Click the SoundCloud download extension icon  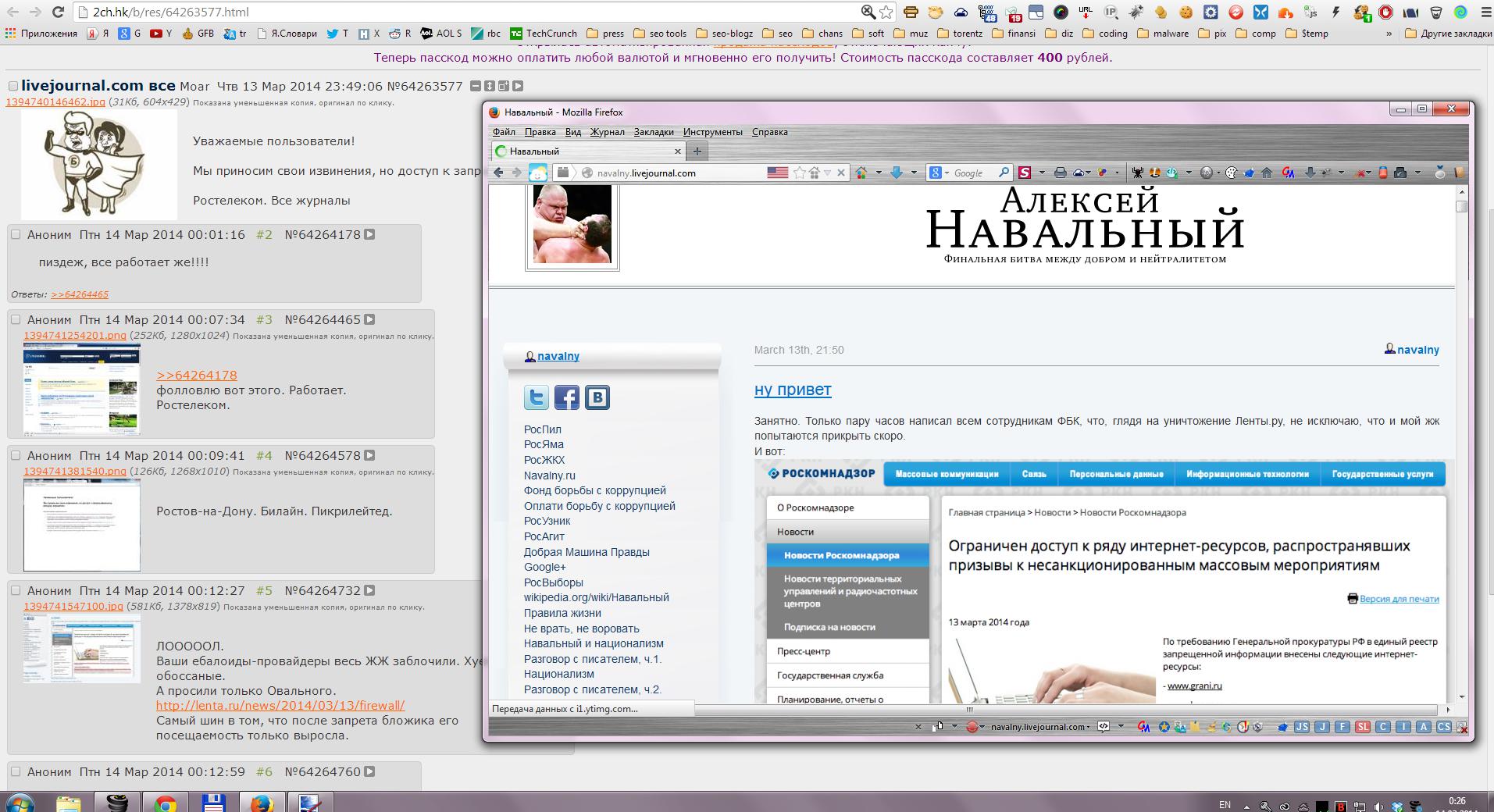[1285, 12]
